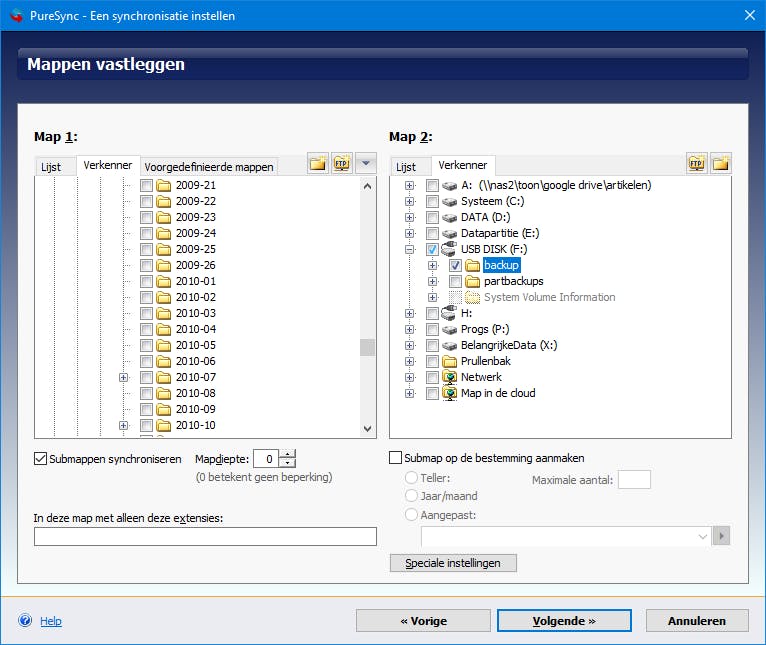Select the Jaar/maand radio button
The image size is (766, 645).
(x=411, y=495)
